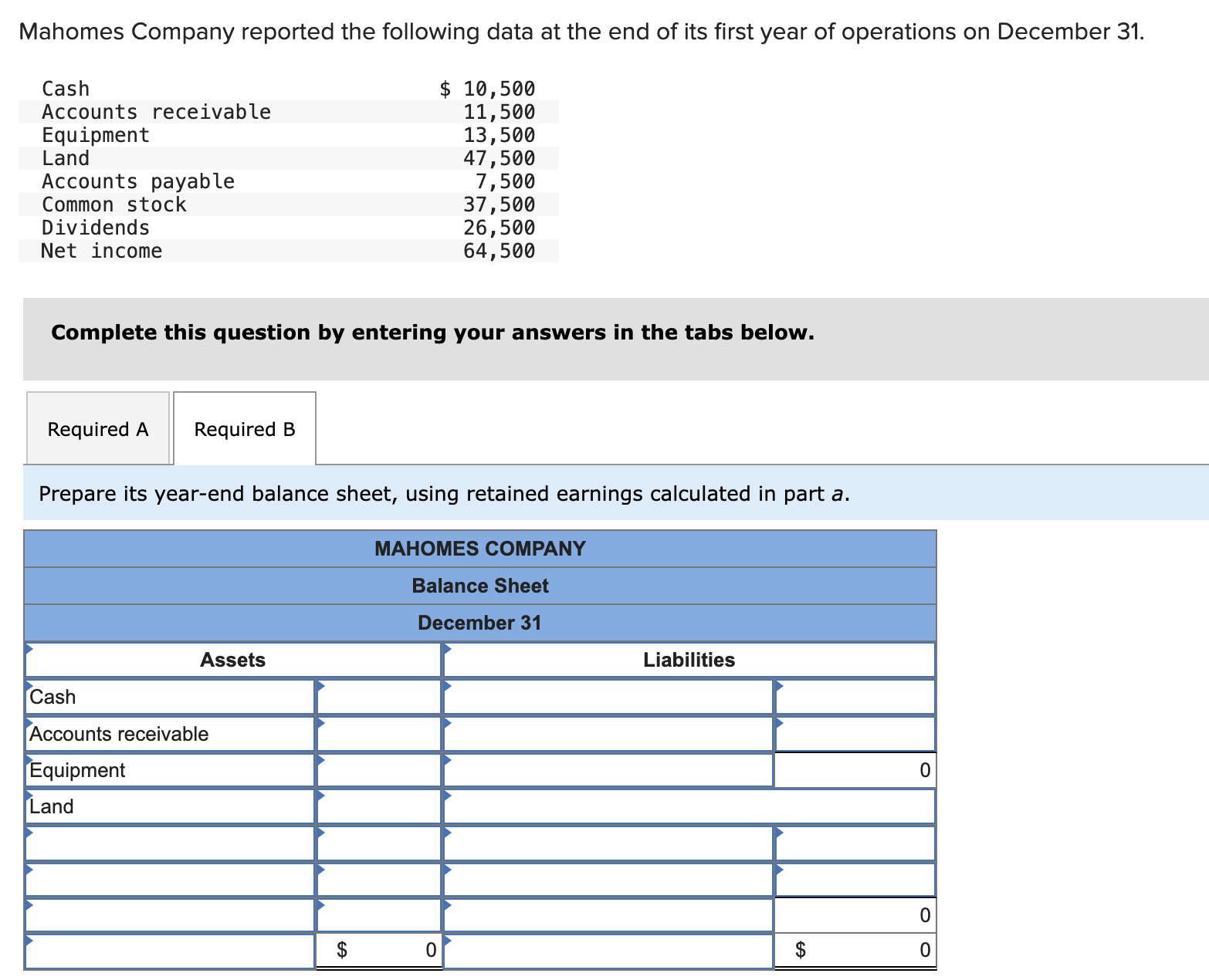Click first liability amount cell beside Cash
The width and height of the screenshot is (1209, 980).
855,697
